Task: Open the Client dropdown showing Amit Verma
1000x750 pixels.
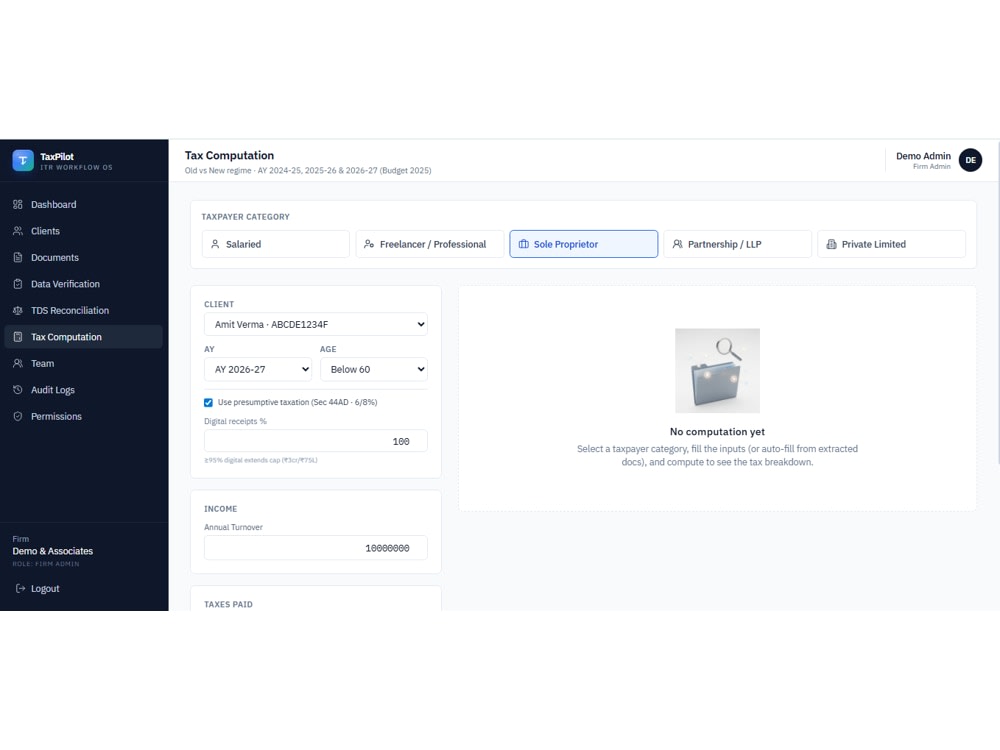Action: pyautogui.click(x=316, y=324)
